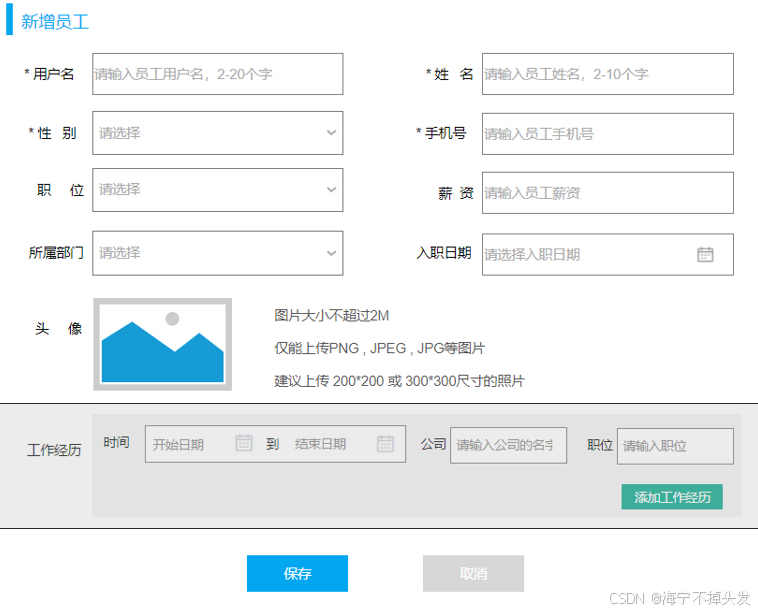Click the 头像 label
This screenshot has width=758, height=612.
[58, 329]
